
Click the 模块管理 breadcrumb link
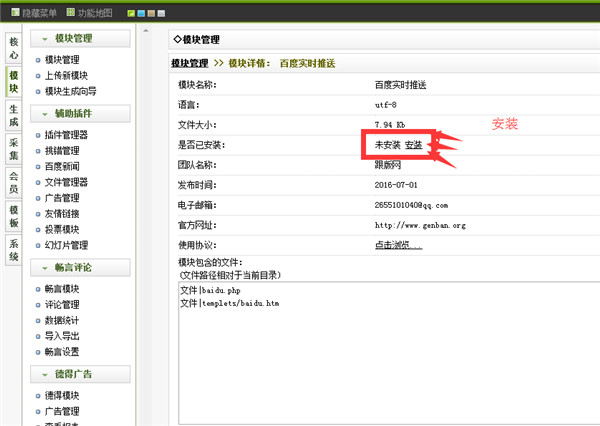(x=189, y=63)
